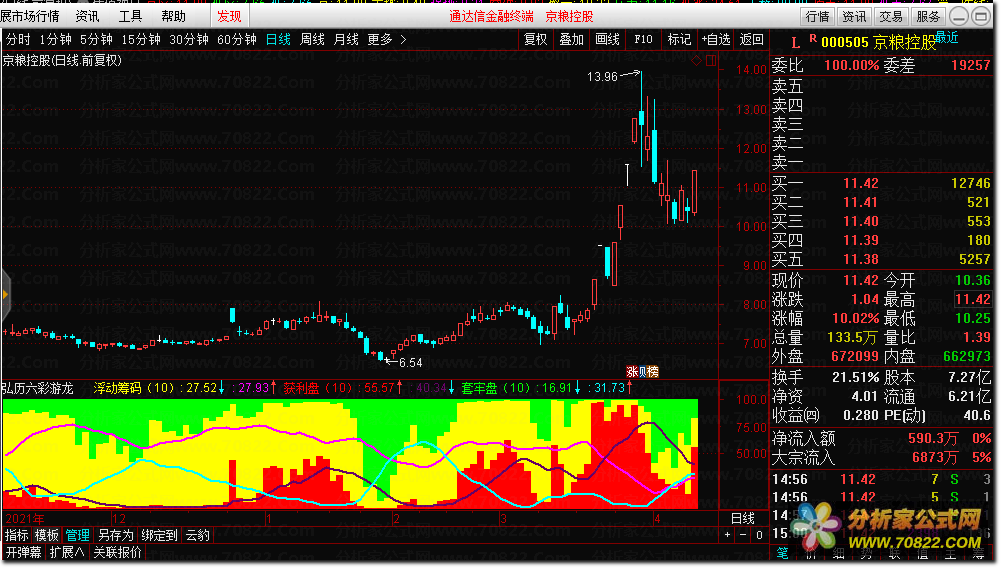The height and width of the screenshot is (568, 1002).
Task: Open the 服务 service button
Action: click(x=928, y=17)
